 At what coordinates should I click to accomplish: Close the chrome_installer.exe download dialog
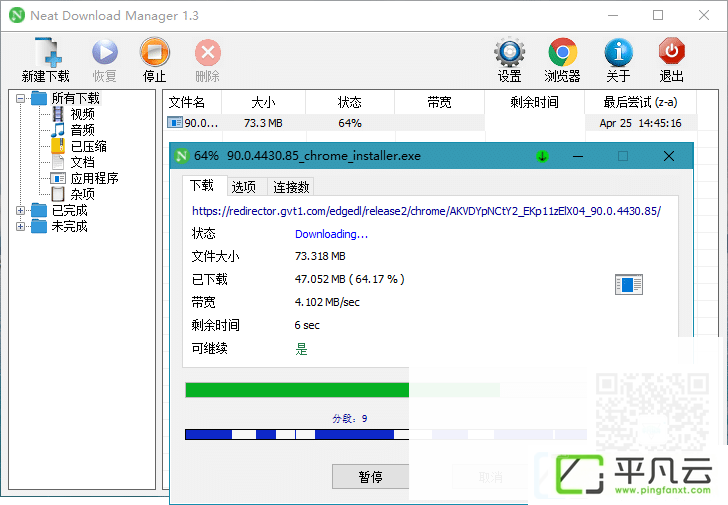tap(669, 156)
